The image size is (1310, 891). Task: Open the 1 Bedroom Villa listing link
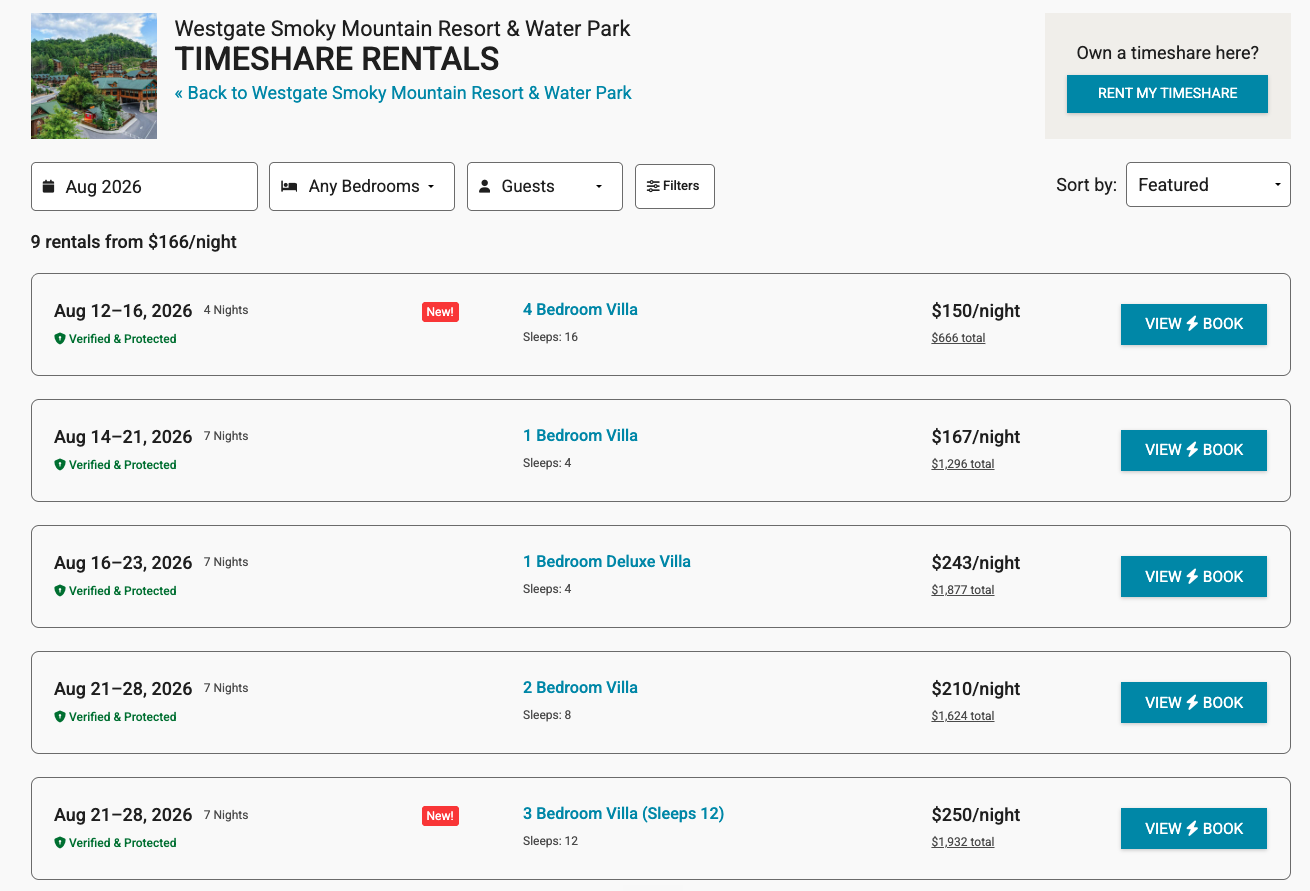(x=580, y=436)
